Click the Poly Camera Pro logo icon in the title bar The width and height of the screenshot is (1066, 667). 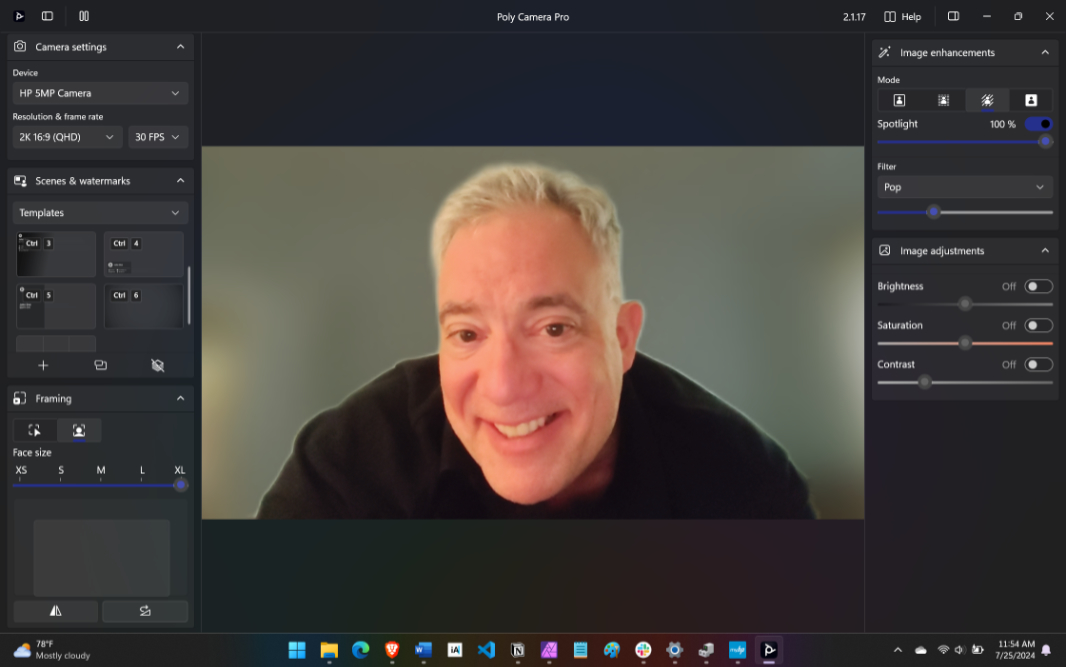pyautogui.click(x=19, y=16)
